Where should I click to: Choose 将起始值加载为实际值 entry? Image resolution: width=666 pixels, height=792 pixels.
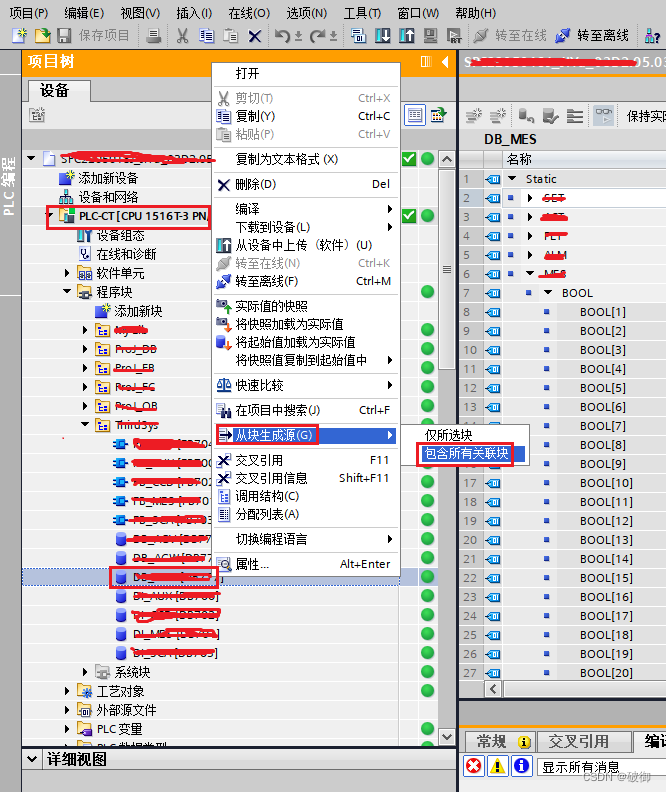[x=306, y=342]
